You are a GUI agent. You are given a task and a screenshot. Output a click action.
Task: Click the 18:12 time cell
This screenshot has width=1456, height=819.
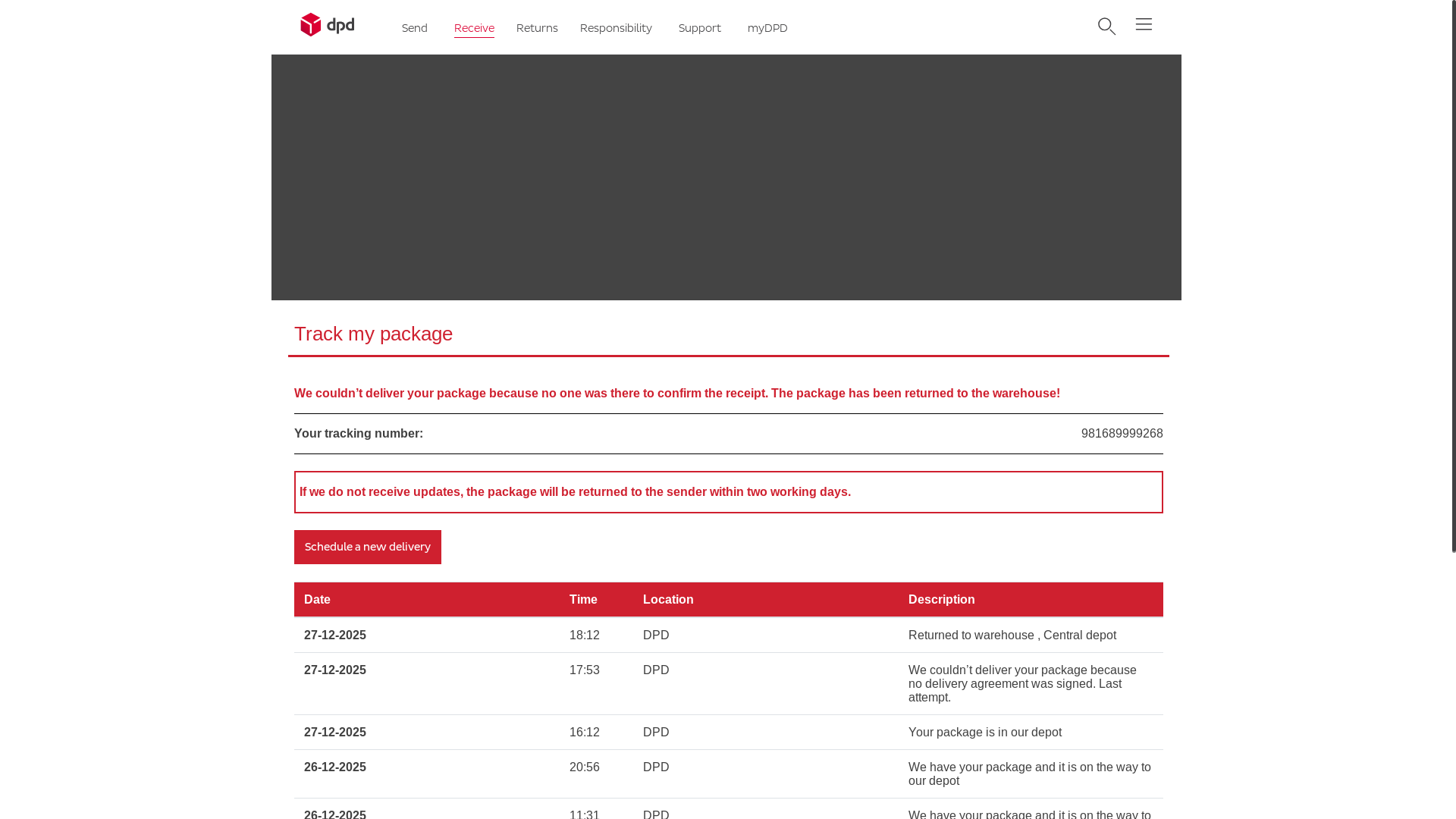click(x=585, y=635)
